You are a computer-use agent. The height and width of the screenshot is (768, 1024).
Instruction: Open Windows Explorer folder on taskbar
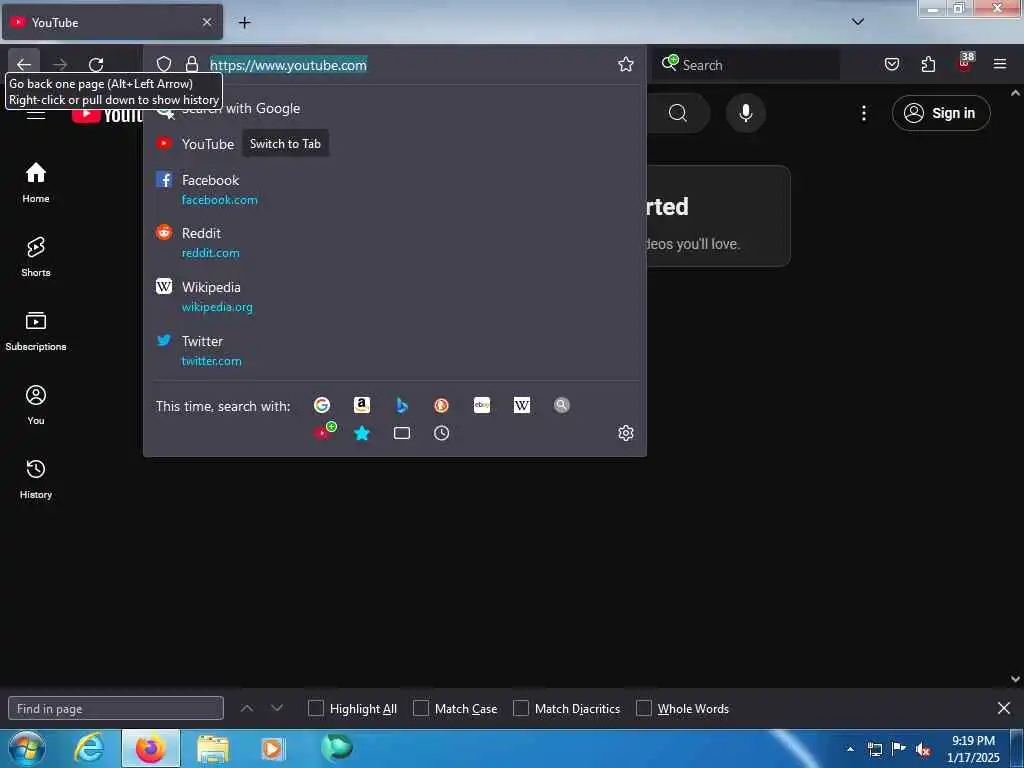[213, 749]
